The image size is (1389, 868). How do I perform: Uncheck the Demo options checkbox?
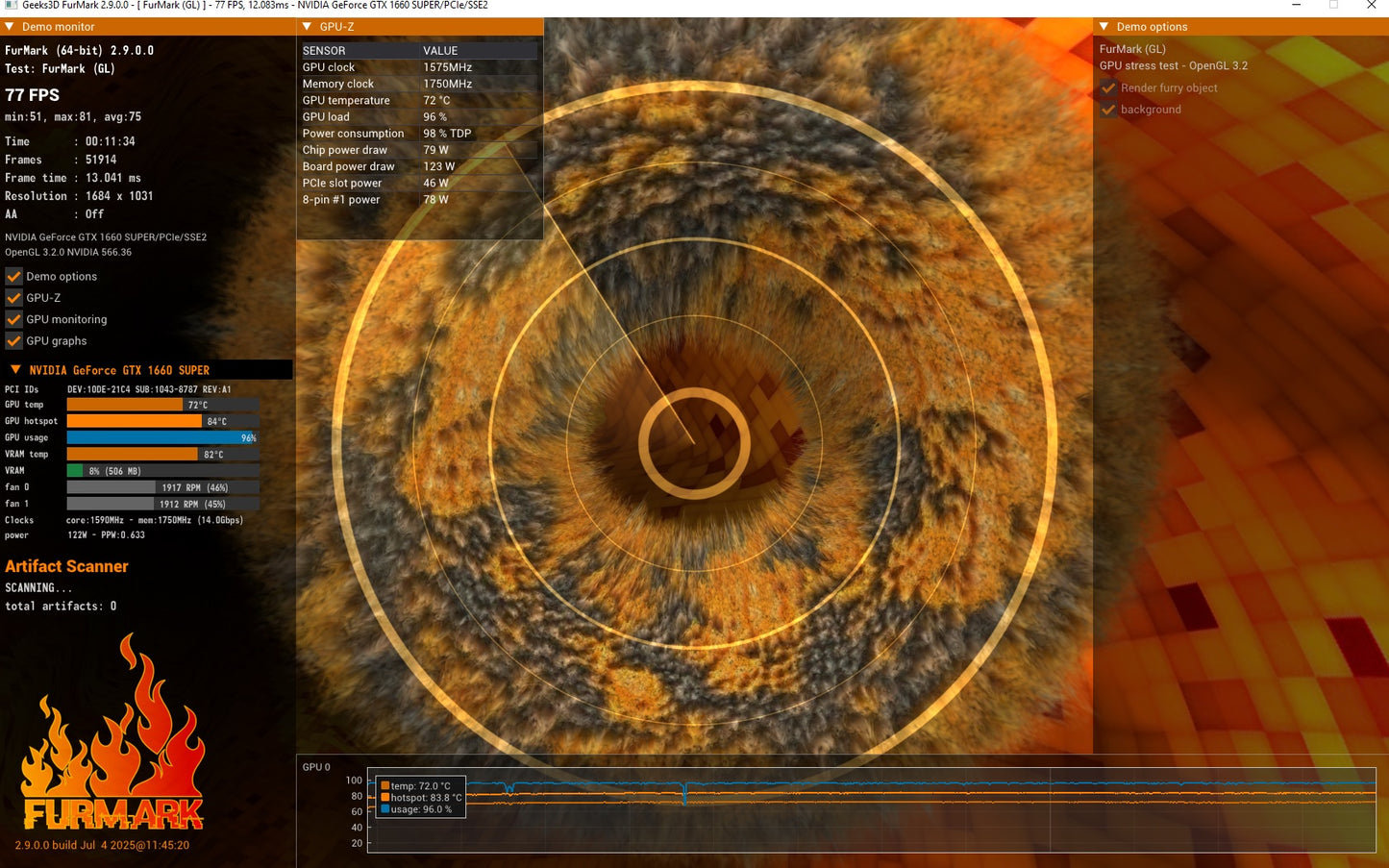pos(13,276)
